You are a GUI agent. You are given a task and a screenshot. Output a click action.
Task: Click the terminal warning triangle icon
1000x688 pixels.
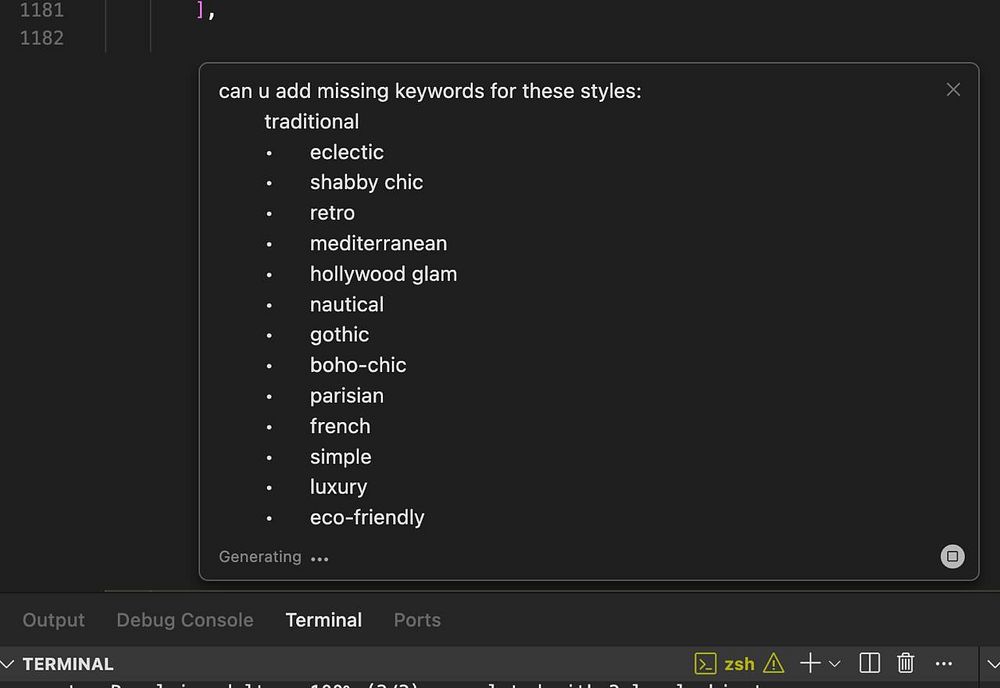[x=774, y=663]
